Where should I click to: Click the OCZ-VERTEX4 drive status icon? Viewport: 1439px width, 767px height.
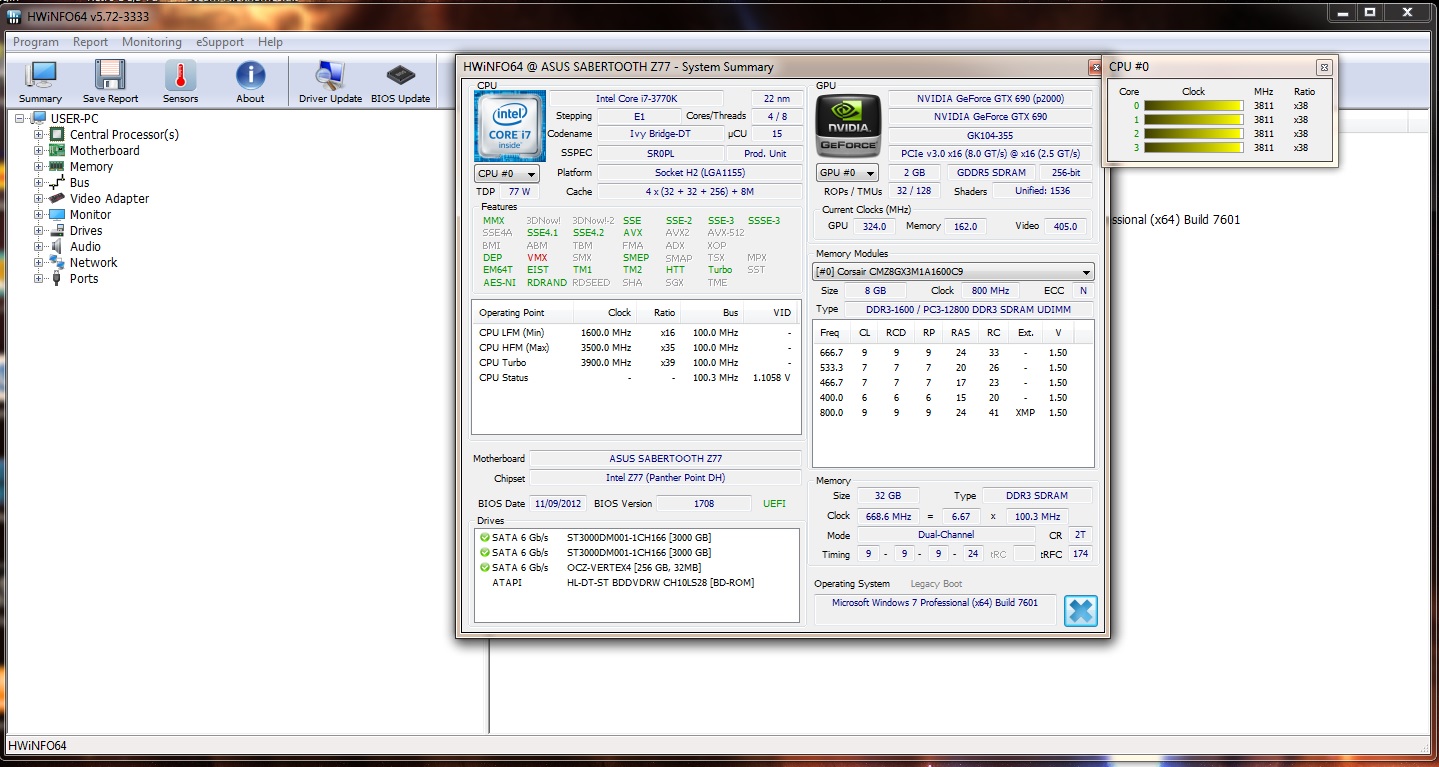485,567
